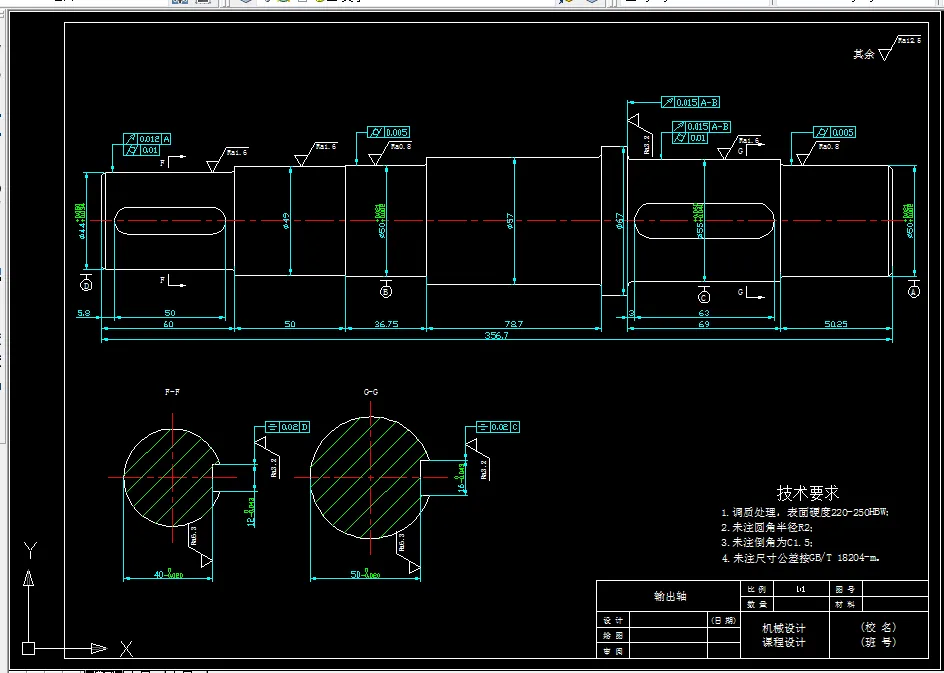Pick the 0.02 D symmetry tolerance frame

pos(288,427)
